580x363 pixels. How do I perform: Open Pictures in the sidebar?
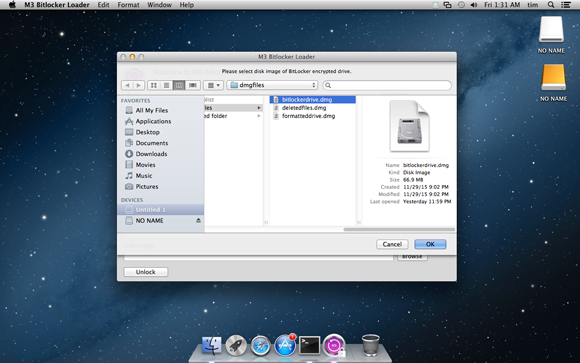click(x=147, y=186)
